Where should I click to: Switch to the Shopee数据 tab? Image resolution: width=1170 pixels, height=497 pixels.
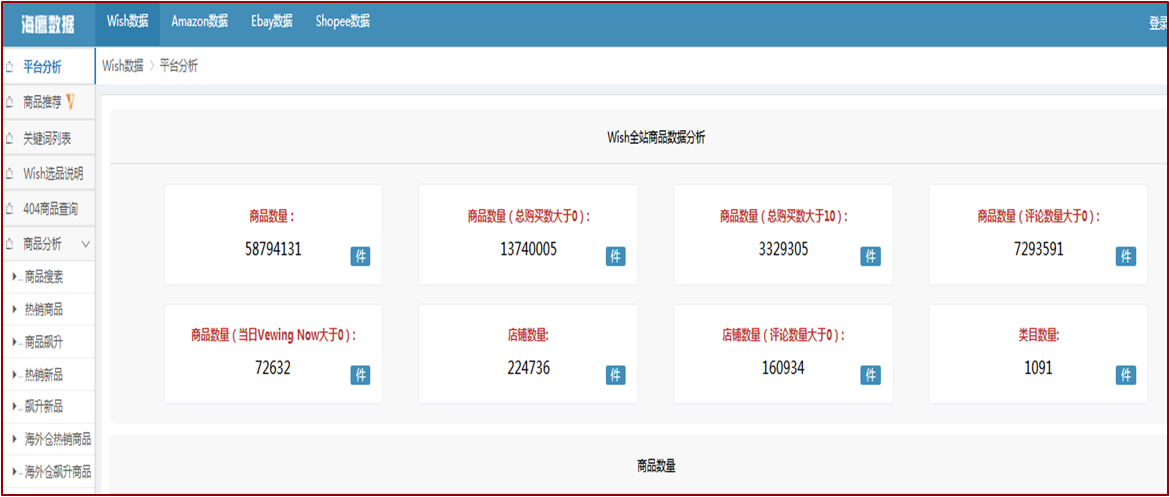[342, 21]
